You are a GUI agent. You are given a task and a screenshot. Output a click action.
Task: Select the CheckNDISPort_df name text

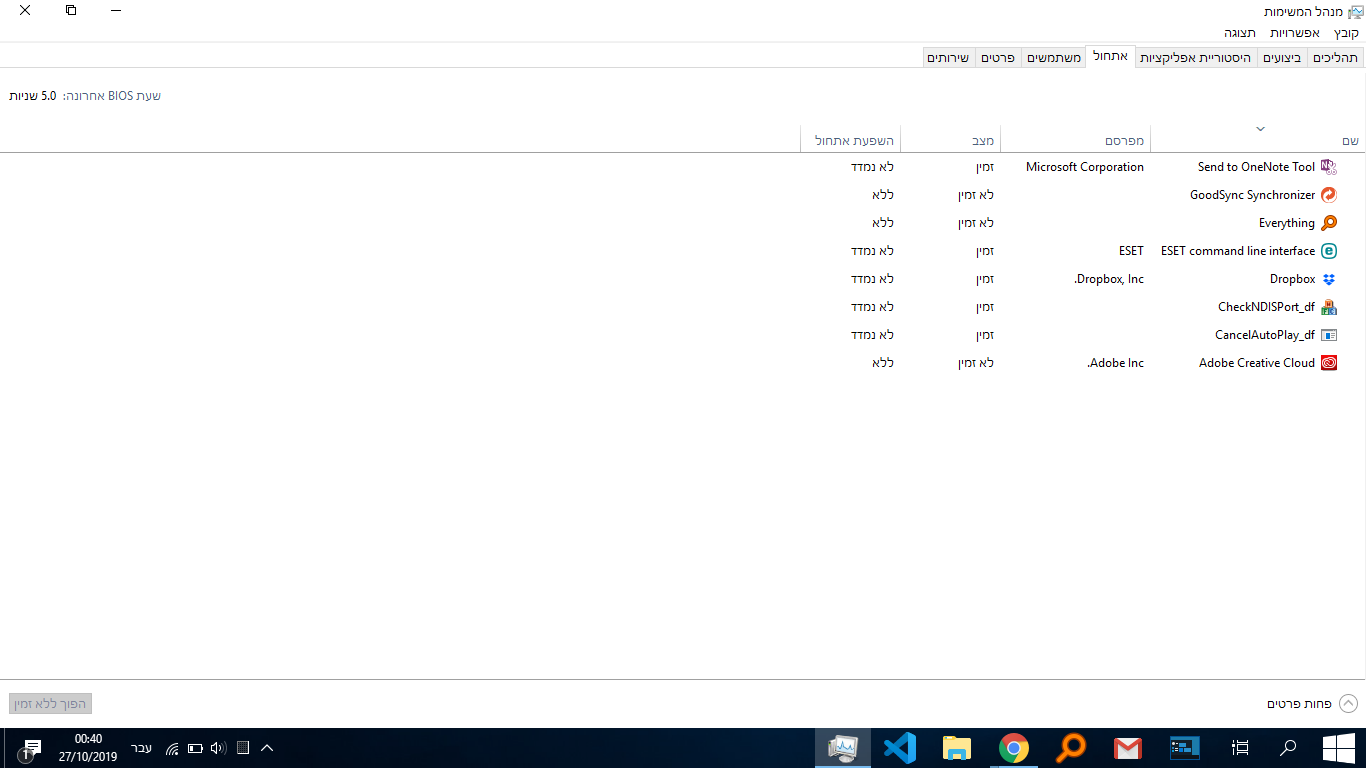click(1266, 307)
